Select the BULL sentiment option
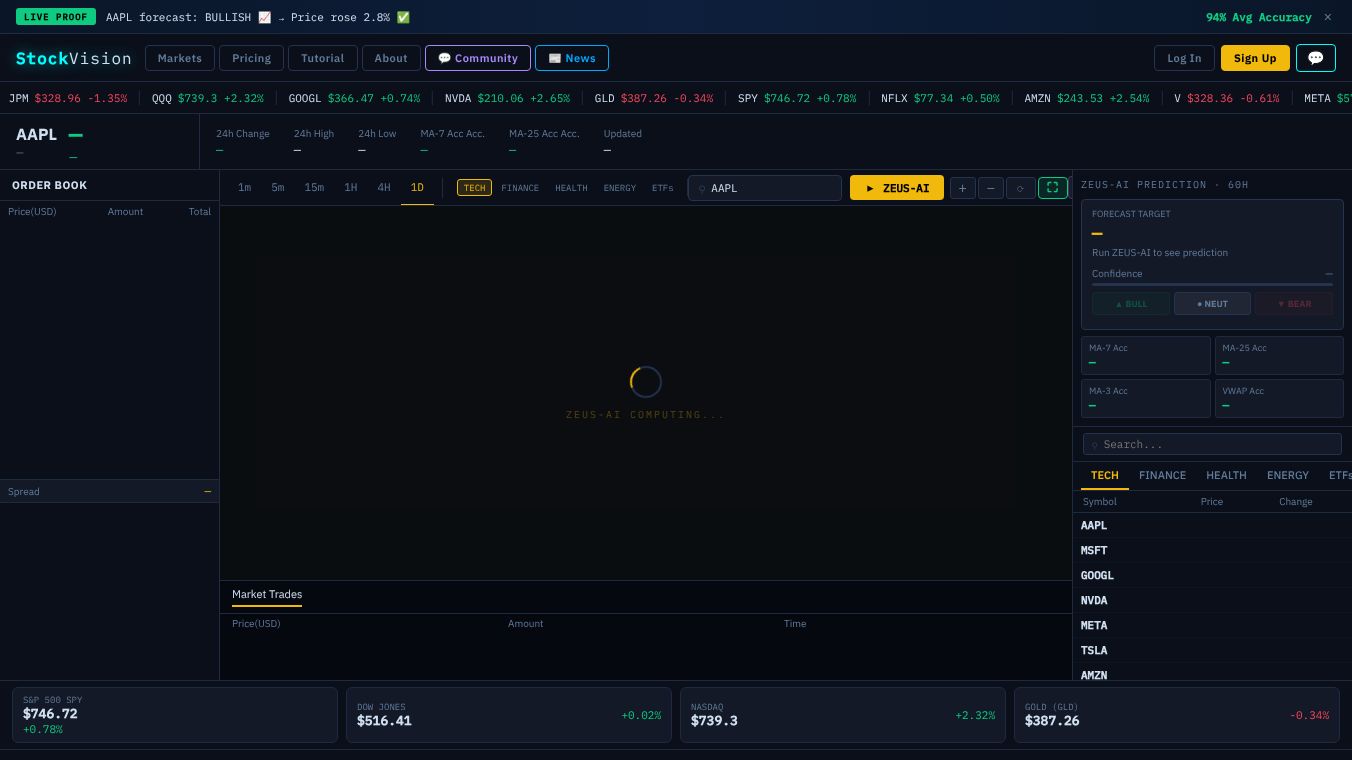 [x=1131, y=304]
